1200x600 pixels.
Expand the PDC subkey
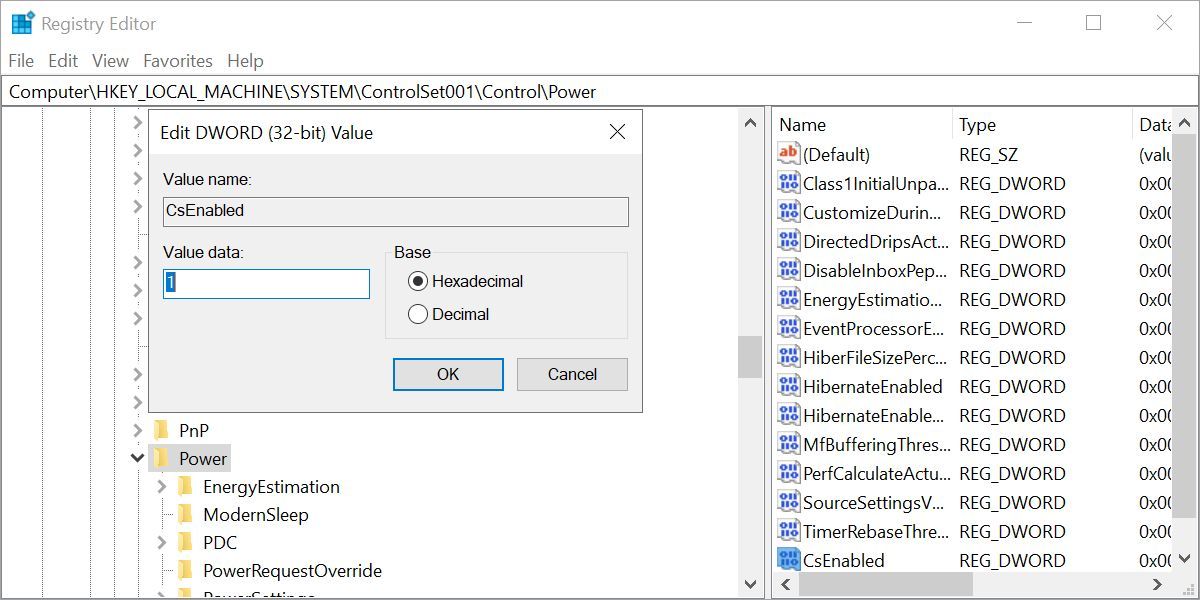point(162,542)
